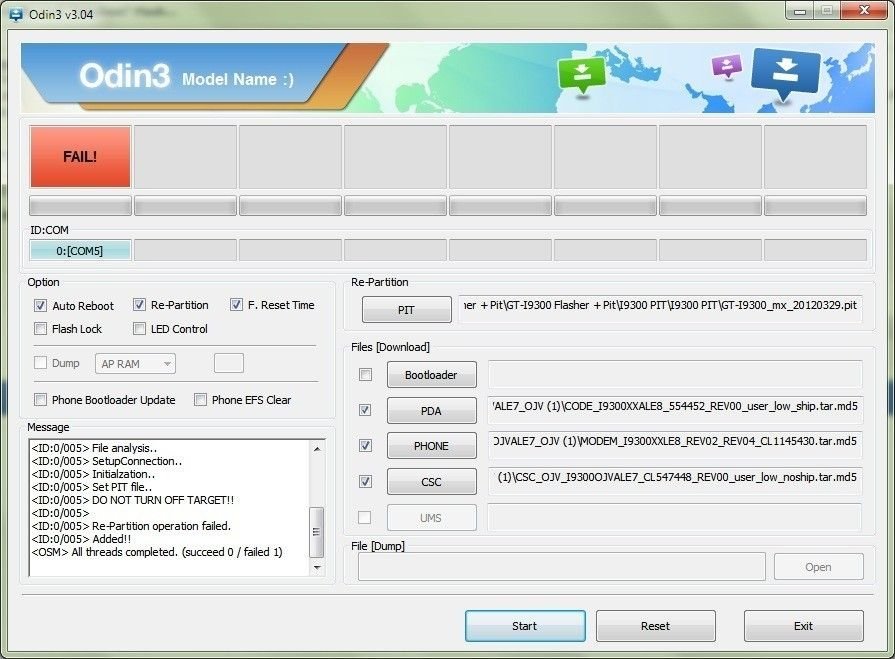
Task: Enable the LED Control checkbox
Action: pos(139,329)
